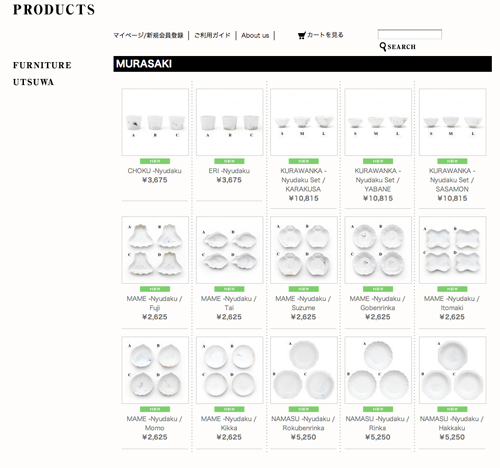Click the magnifying glass search icon
Viewport: 500px width, 468px height.
point(383,46)
